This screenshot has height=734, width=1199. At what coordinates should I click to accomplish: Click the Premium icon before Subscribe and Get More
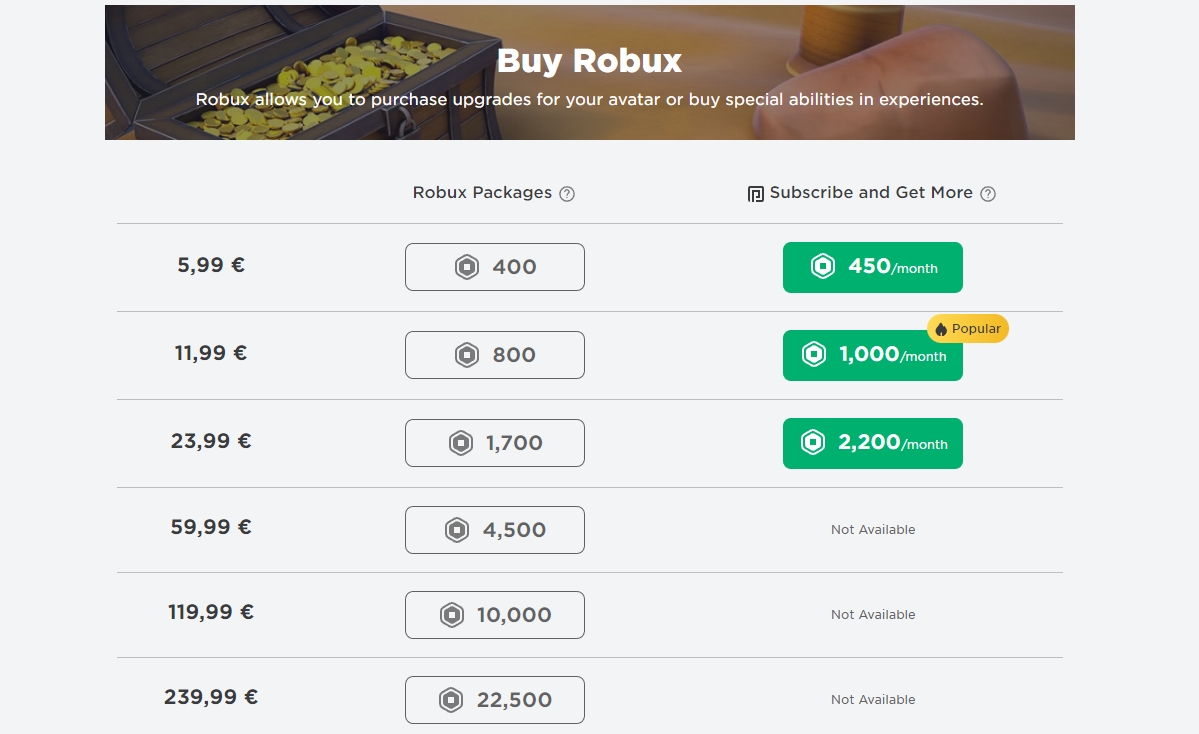pos(756,194)
